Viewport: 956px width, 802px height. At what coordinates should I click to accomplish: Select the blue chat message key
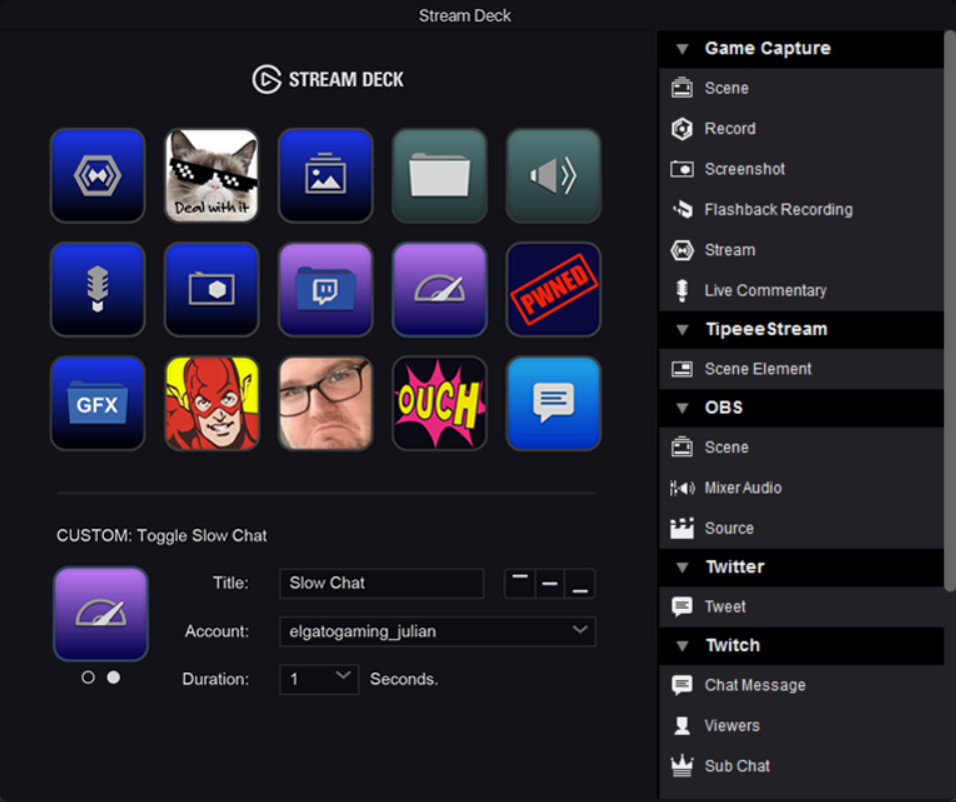click(x=554, y=404)
